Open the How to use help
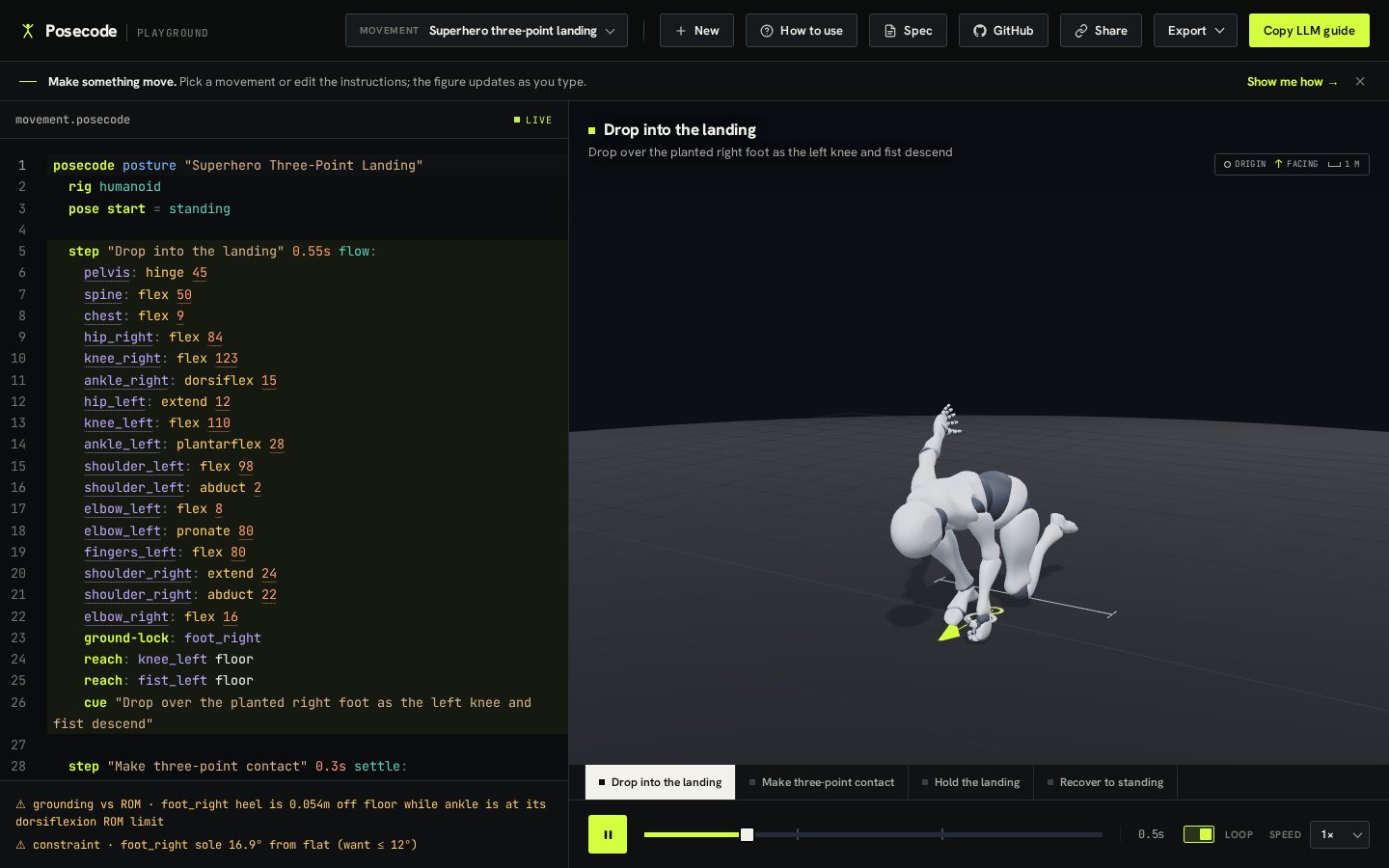The height and width of the screenshot is (868, 1389). [801, 31]
